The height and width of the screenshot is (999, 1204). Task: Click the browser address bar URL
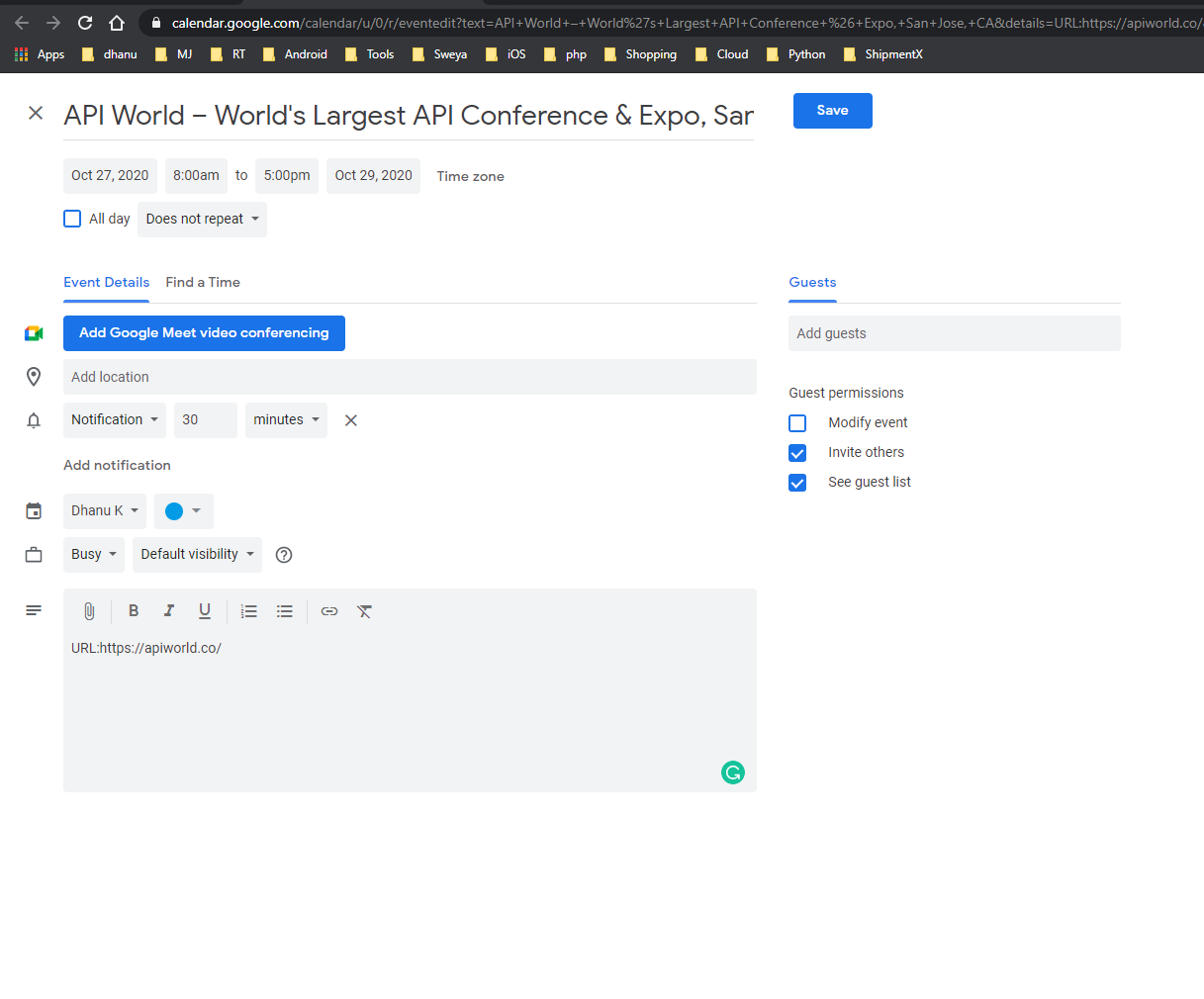tap(683, 23)
